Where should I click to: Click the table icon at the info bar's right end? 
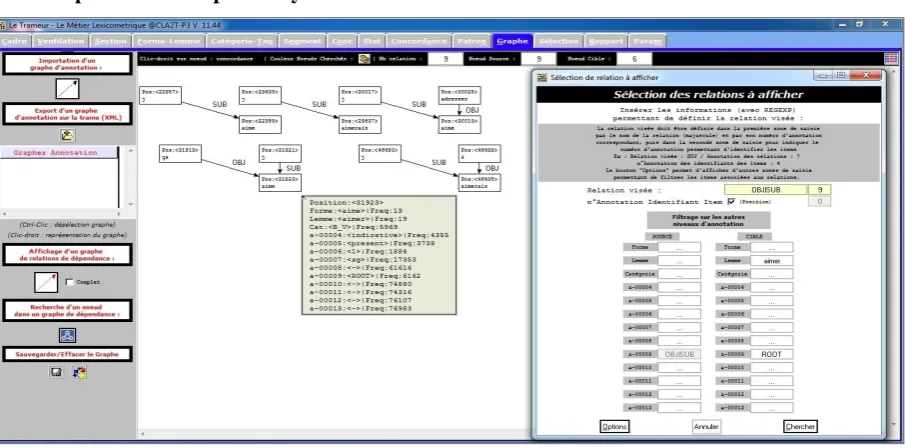[891, 59]
